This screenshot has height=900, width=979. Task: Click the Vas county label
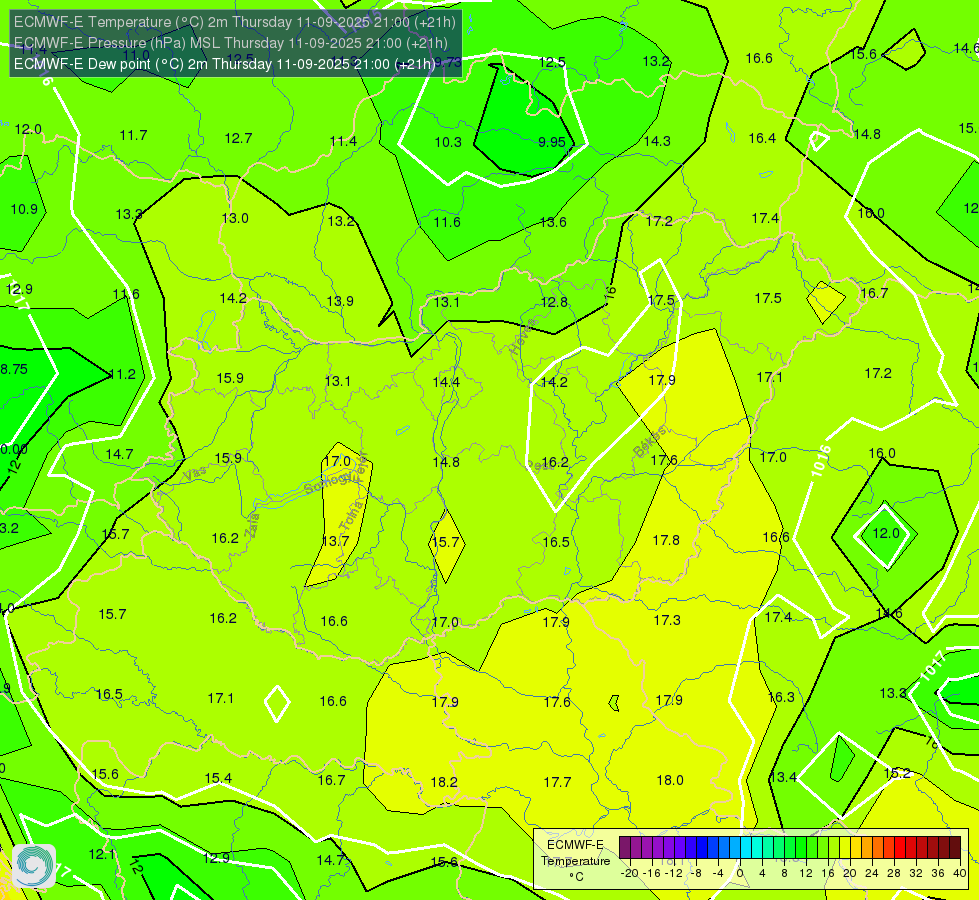click(194, 474)
